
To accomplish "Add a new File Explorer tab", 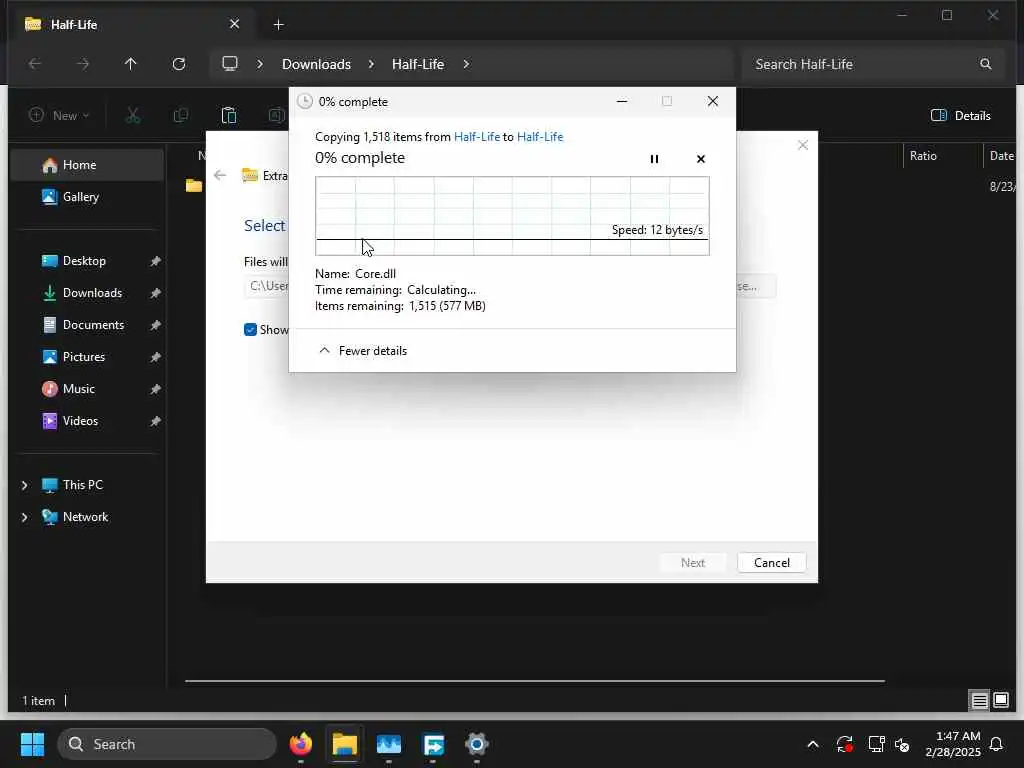I will click(x=278, y=25).
